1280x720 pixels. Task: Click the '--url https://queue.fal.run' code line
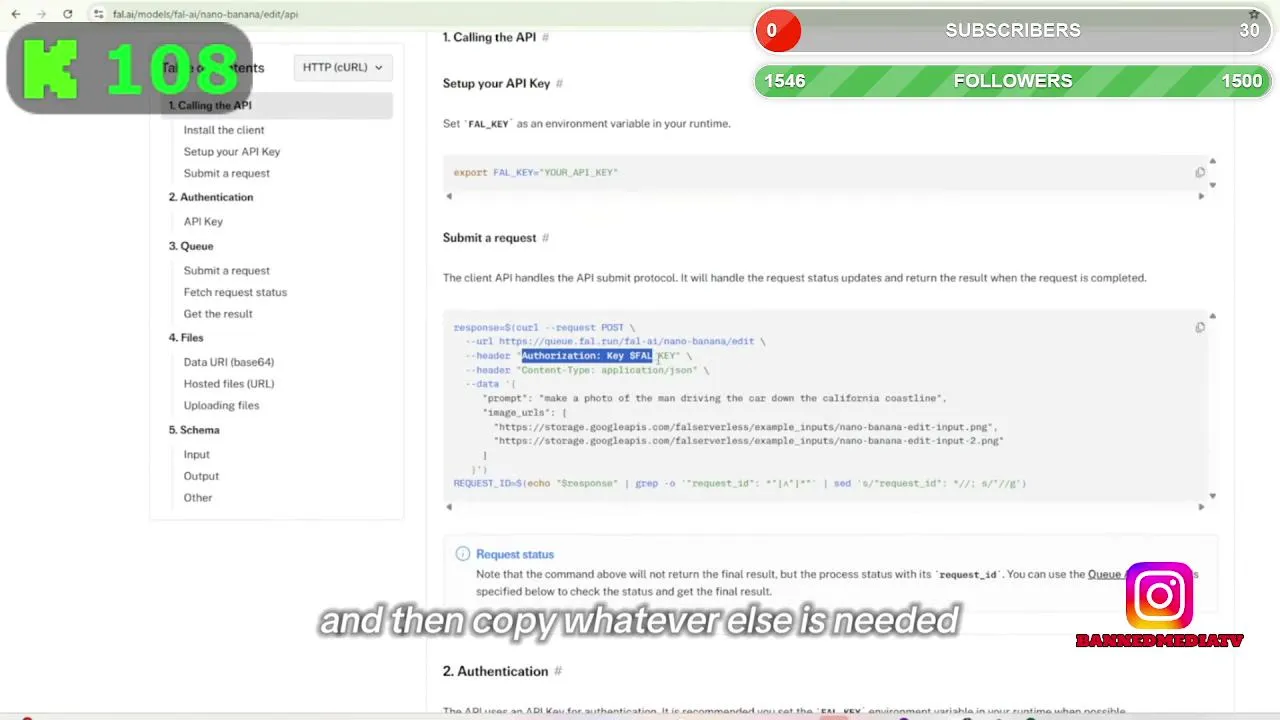point(615,342)
